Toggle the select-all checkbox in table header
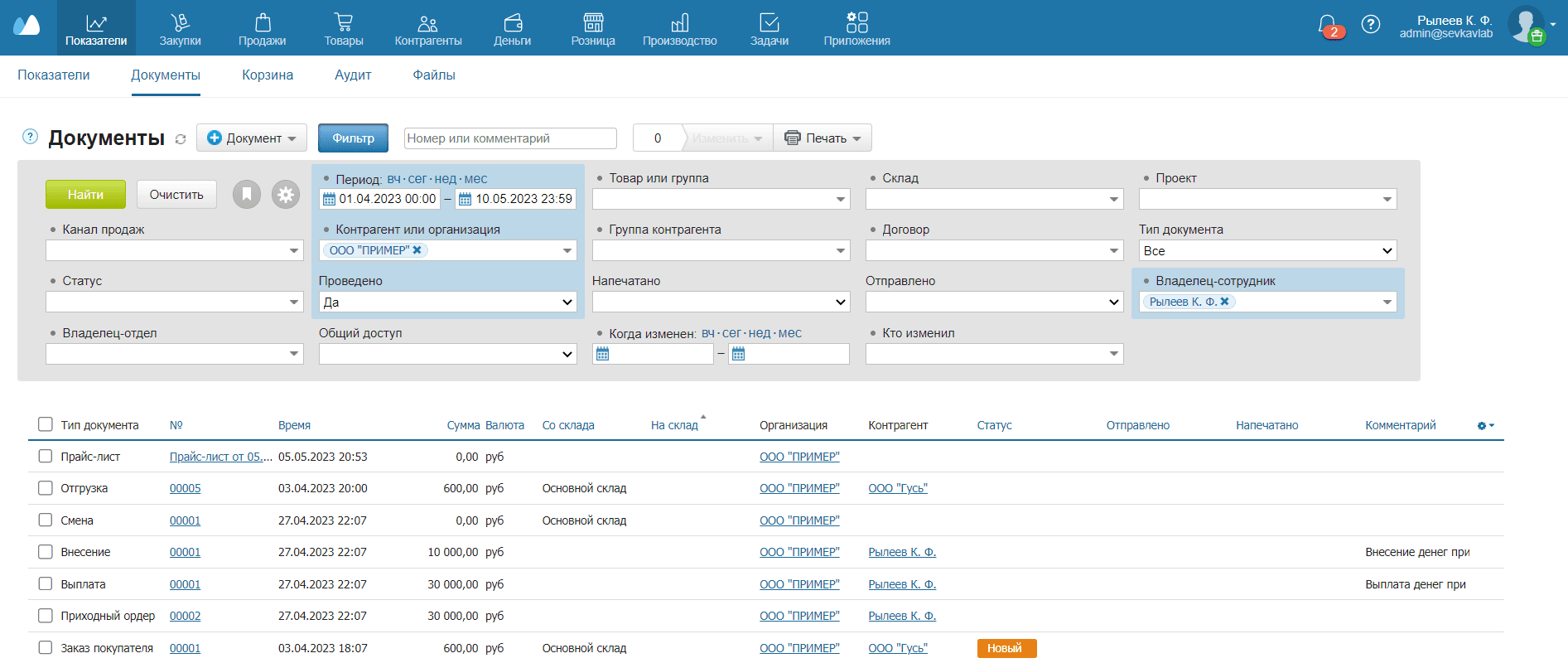 [46, 424]
